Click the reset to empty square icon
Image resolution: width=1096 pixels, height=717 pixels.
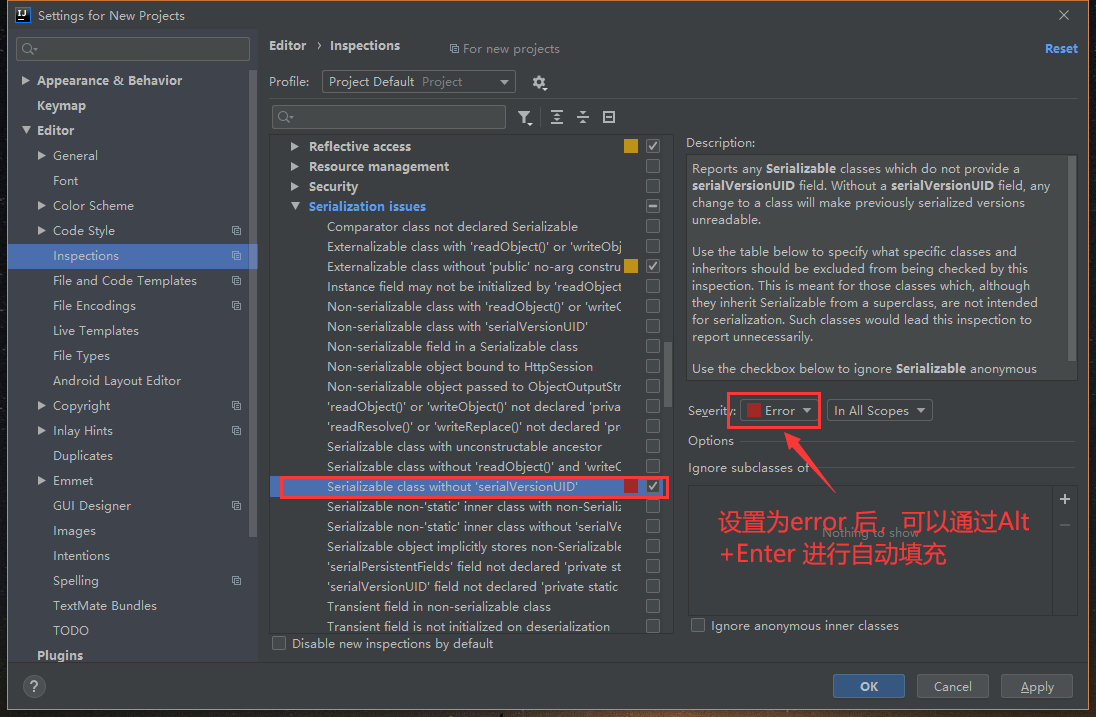[609, 117]
